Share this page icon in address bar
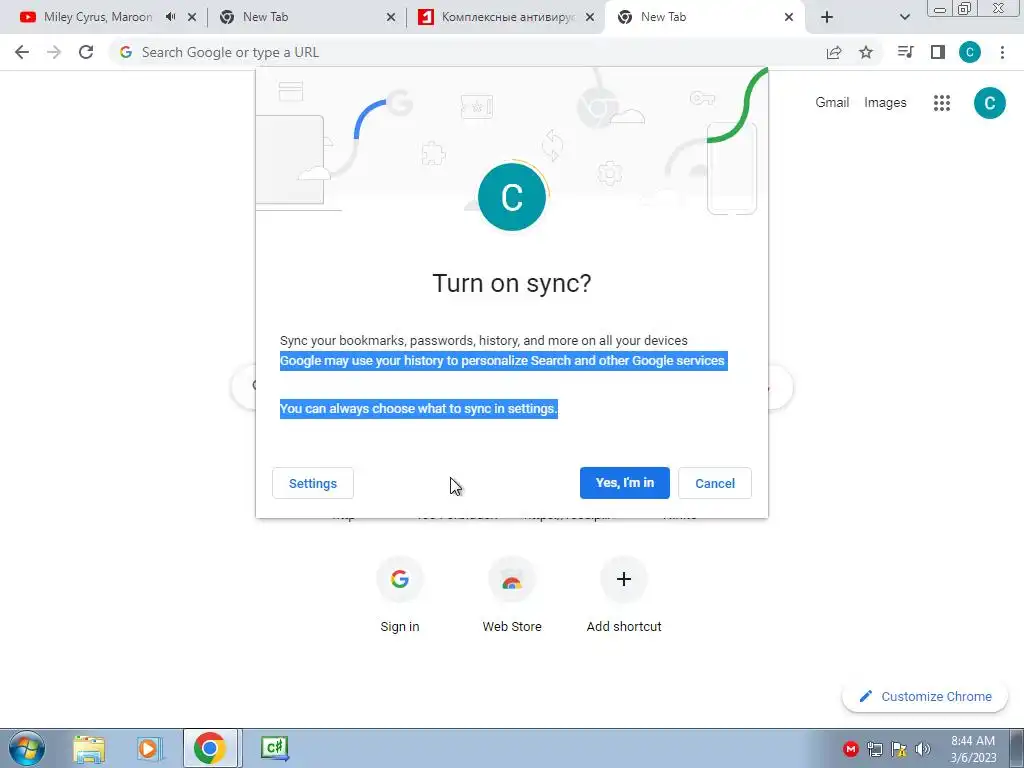 pyautogui.click(x=834, y=52)
